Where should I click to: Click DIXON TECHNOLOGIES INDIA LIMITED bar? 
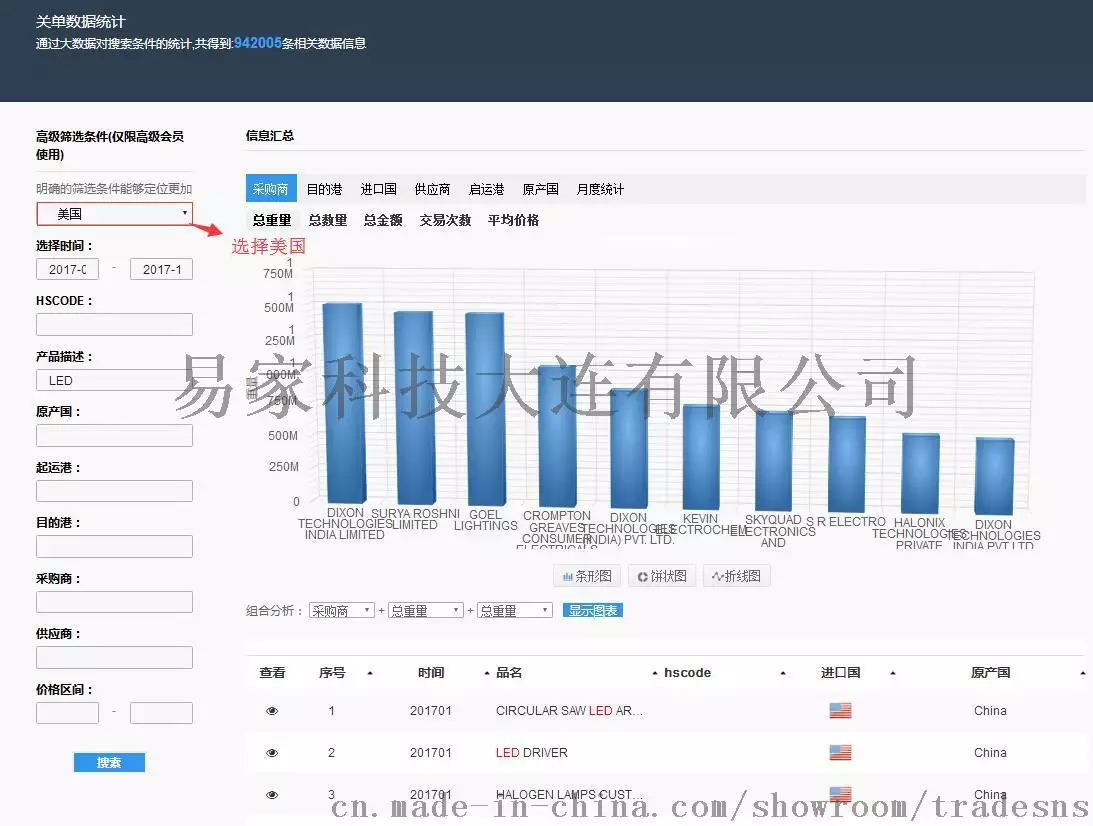tap(344, 403)
